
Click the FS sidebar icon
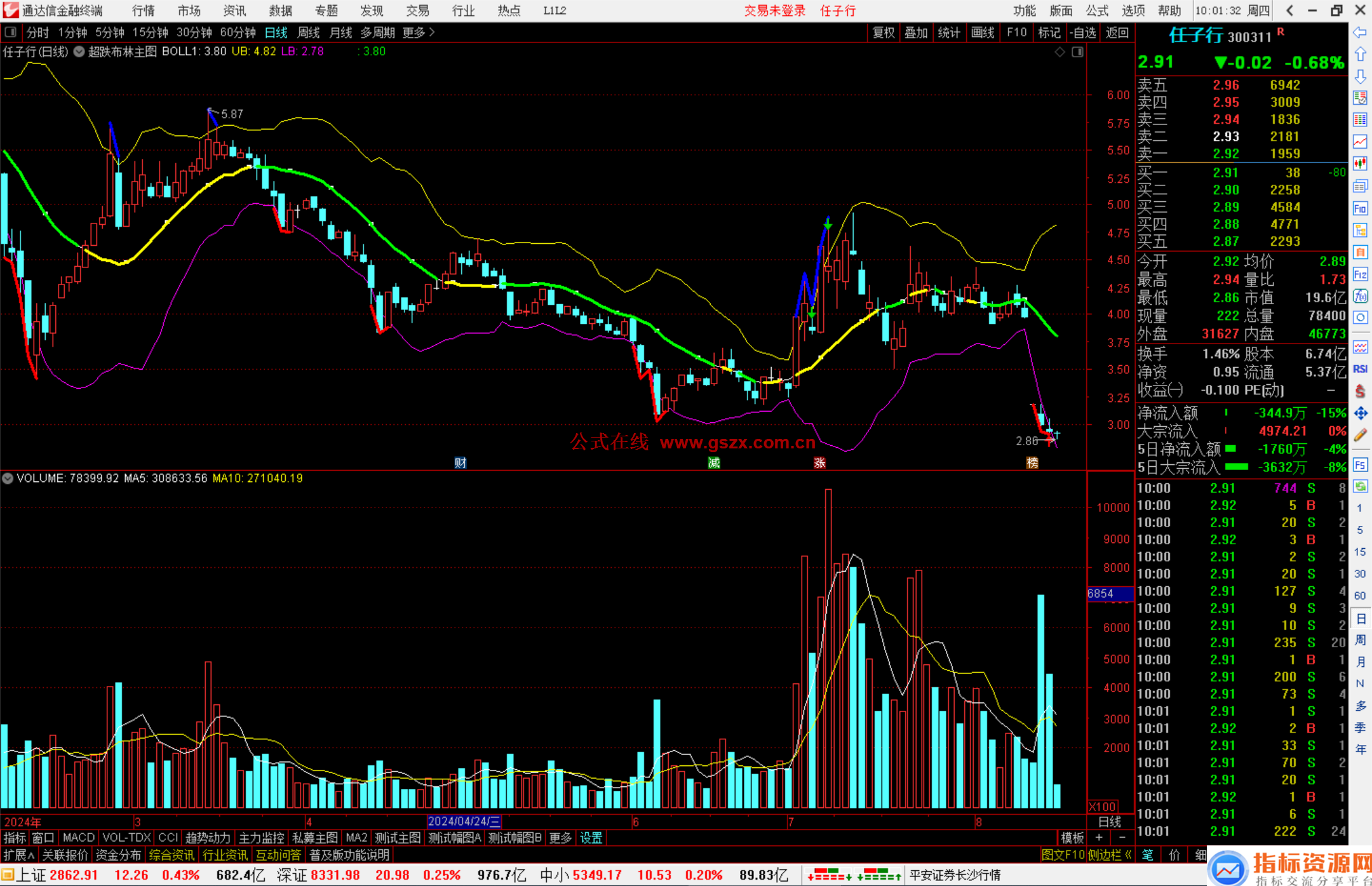(x=1360, y=464)
